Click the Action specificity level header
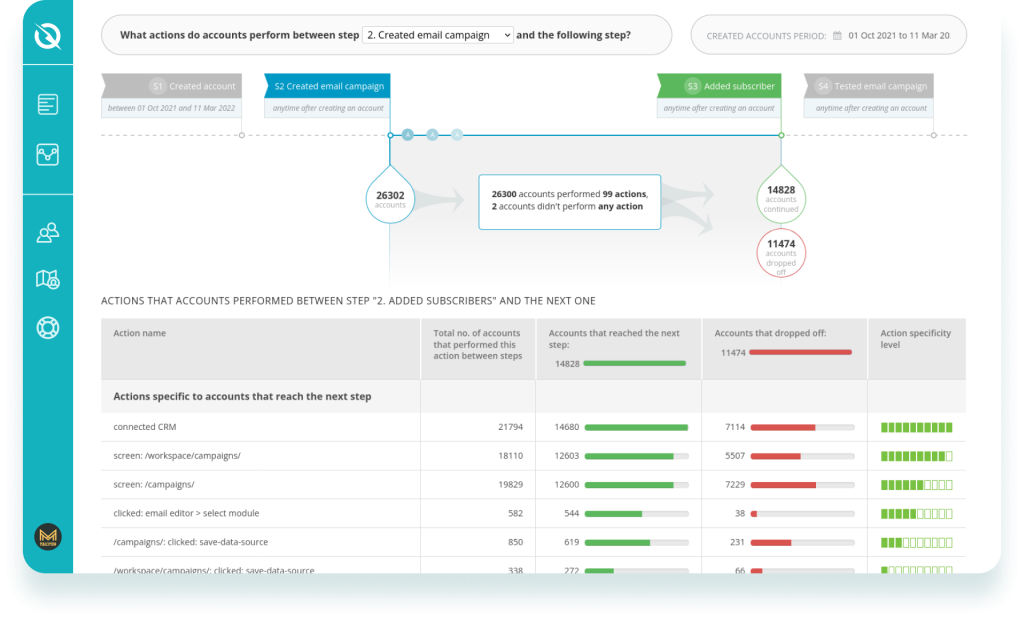Image resolution: width=1024 pixels, height=619 pixels. [x=917, y=349]
